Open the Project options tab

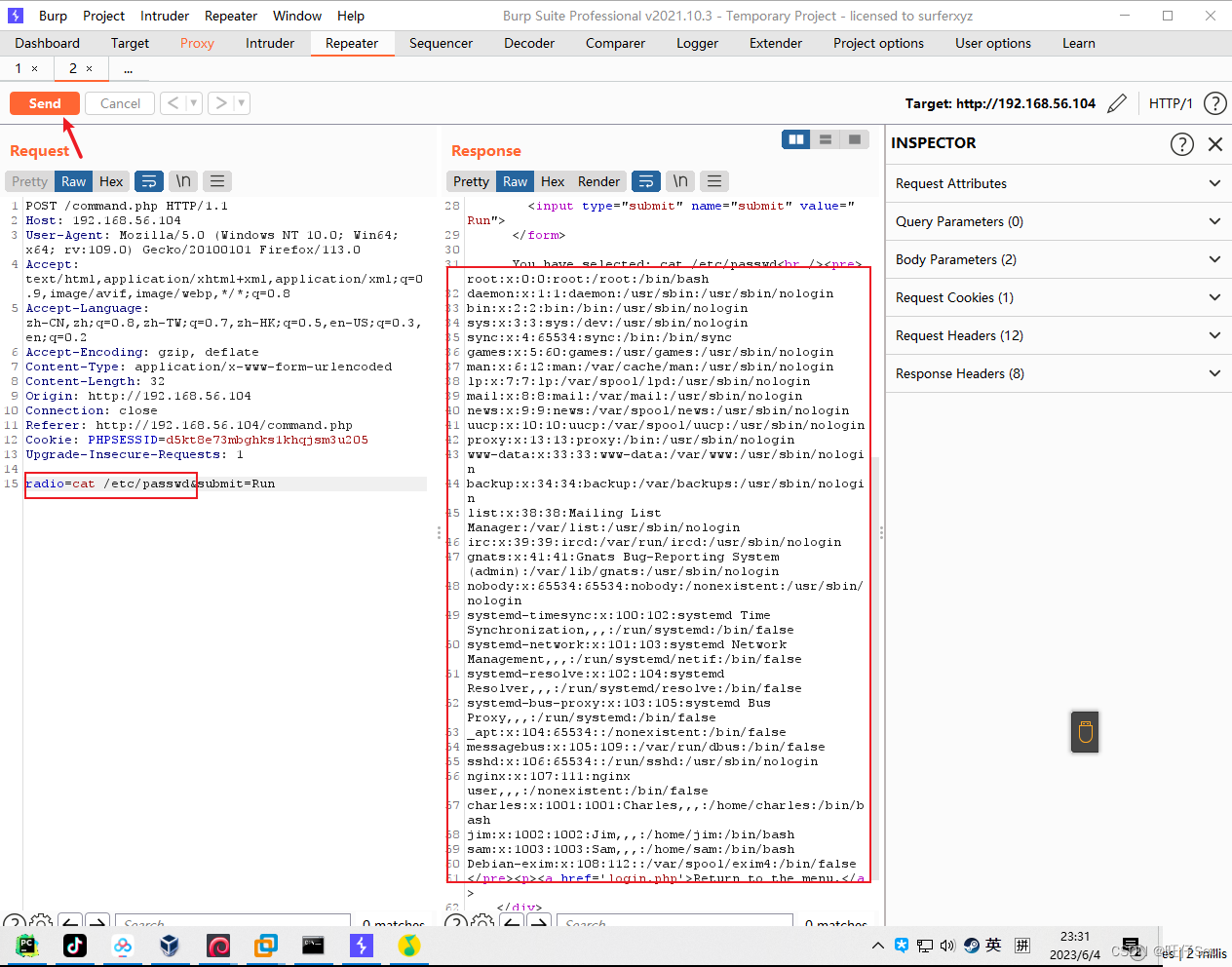(878, 43)
